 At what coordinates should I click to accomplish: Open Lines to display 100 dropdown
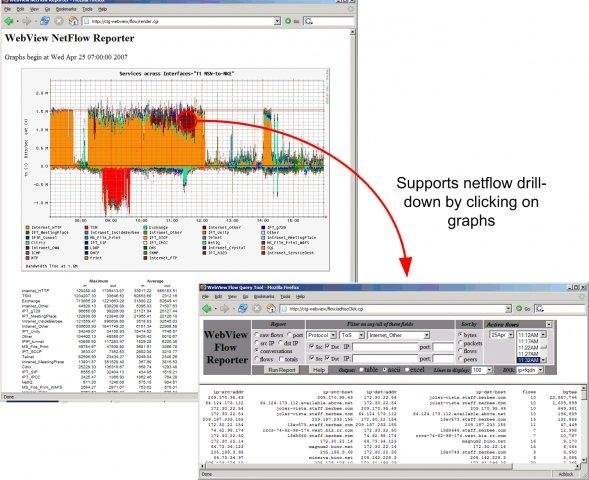482,370
